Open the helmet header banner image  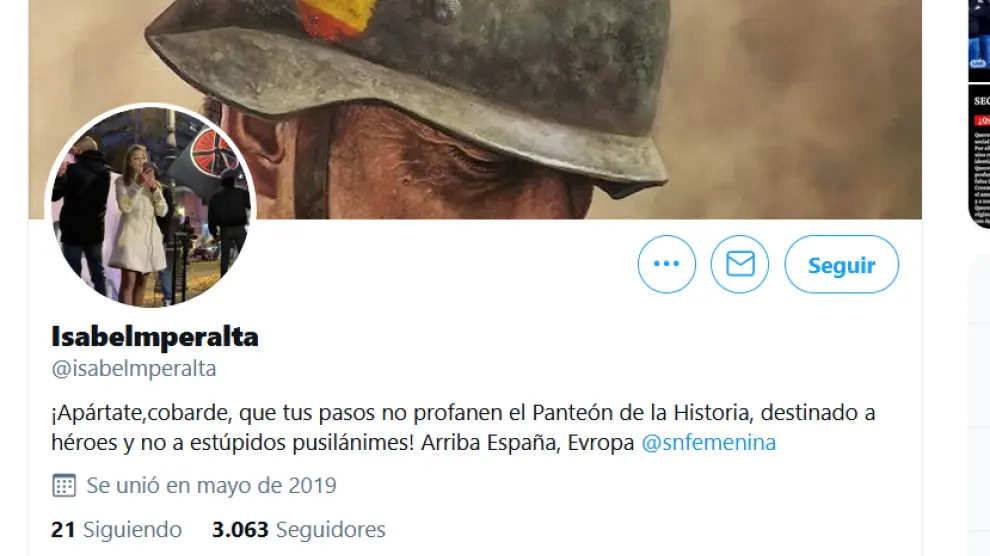[x=475, y=109]
